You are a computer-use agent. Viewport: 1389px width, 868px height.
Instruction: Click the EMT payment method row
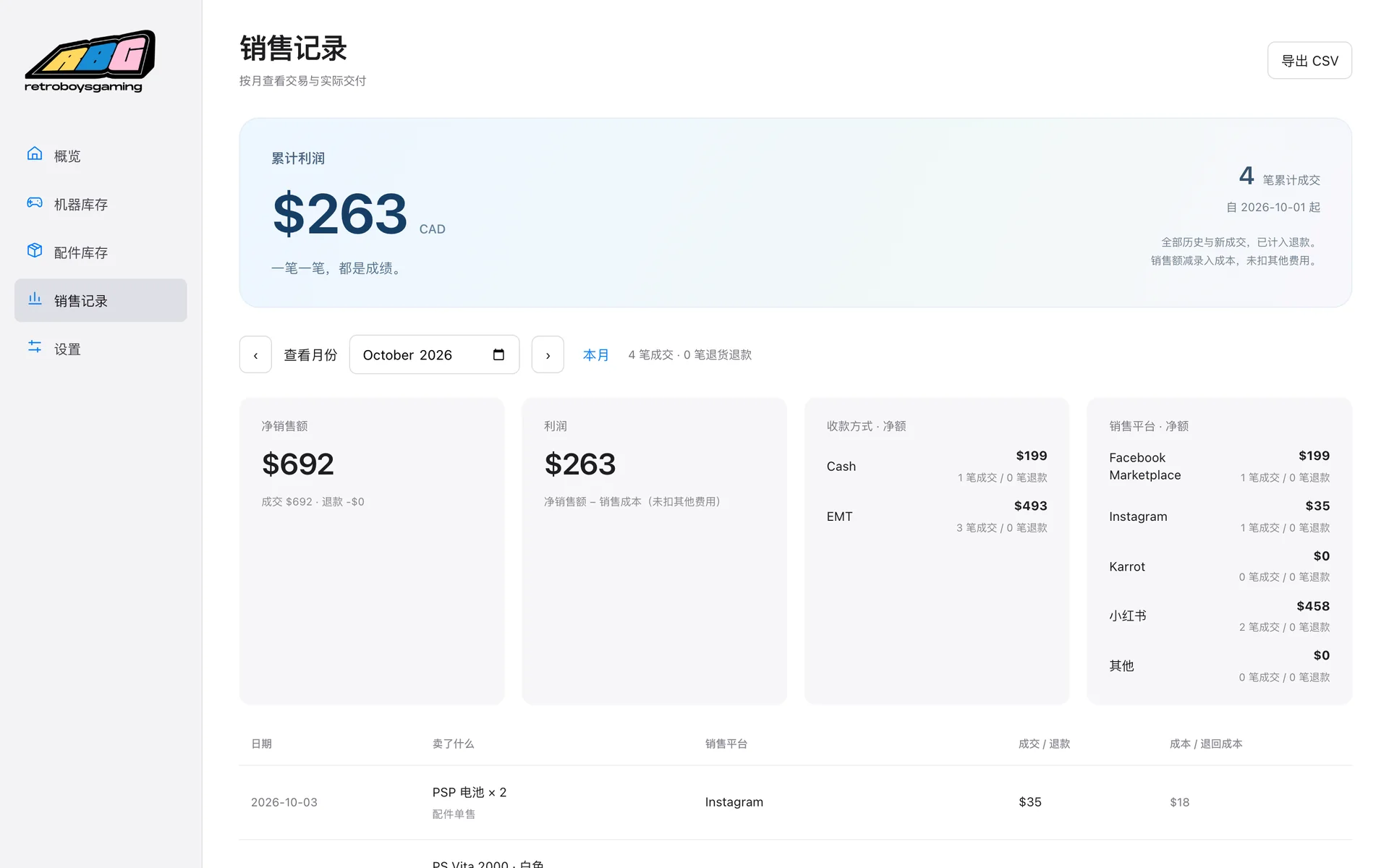coord(937,516)
